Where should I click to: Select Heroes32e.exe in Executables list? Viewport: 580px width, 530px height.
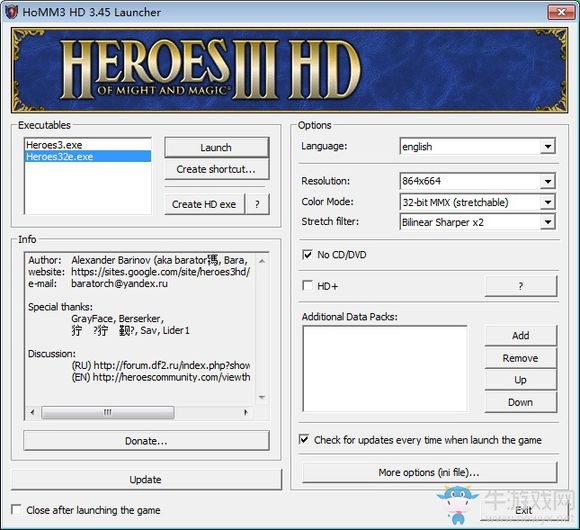click(88, 156)
